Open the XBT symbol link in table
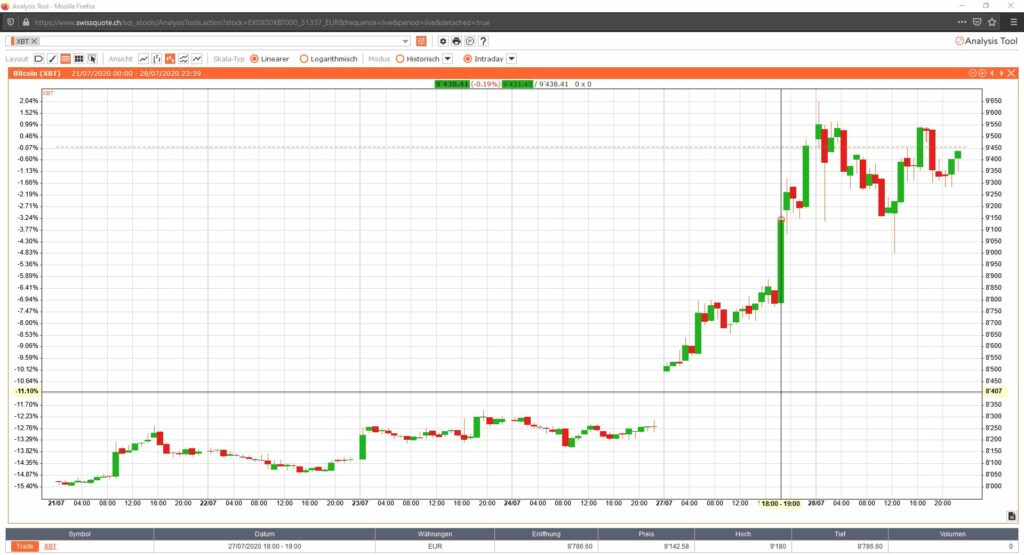Viewport: 1024px width, 555px height. click(50, 547)
